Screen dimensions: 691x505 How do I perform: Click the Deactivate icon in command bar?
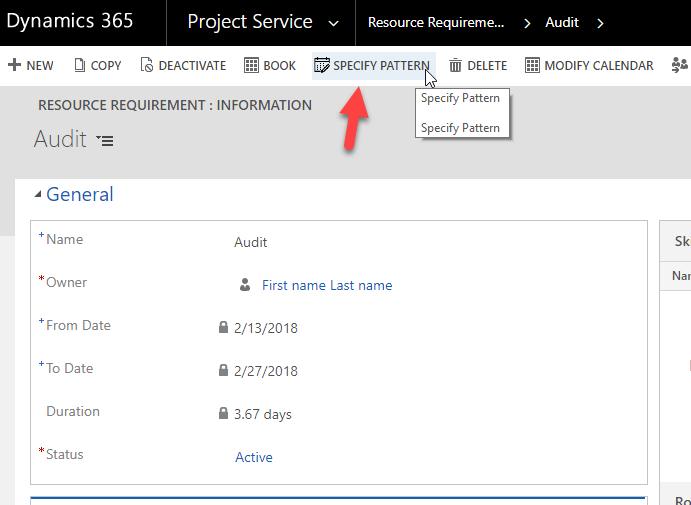[x=145, y=65]
